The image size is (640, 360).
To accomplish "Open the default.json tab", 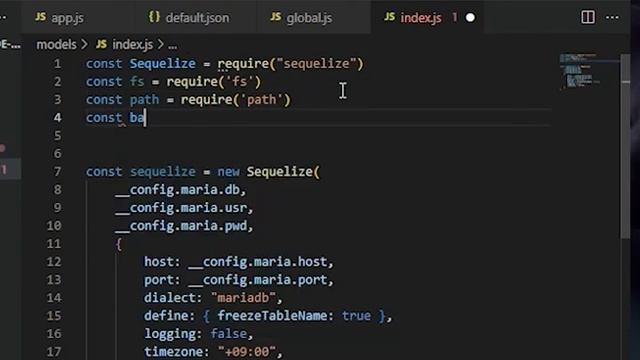I will pyautogui.click(x=196, y=18).
